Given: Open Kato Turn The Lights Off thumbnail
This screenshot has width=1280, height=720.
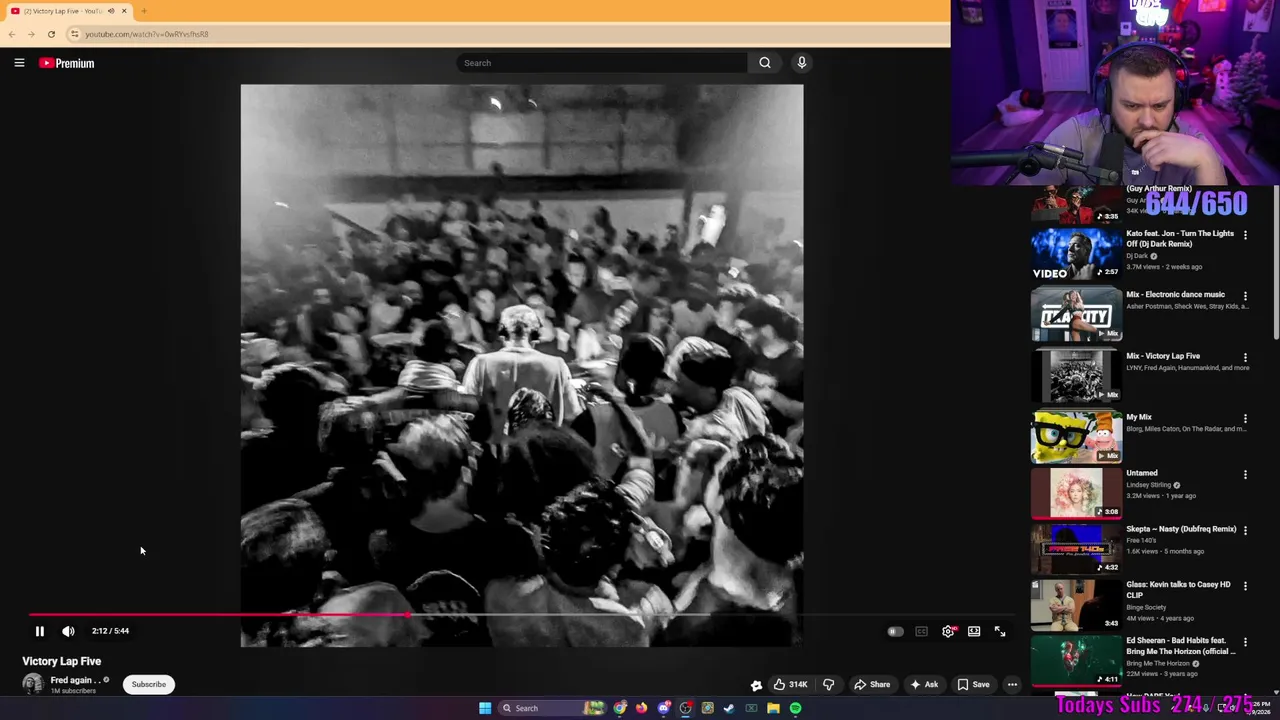Looking at the screenshot, I should [x=1076, y=254].
